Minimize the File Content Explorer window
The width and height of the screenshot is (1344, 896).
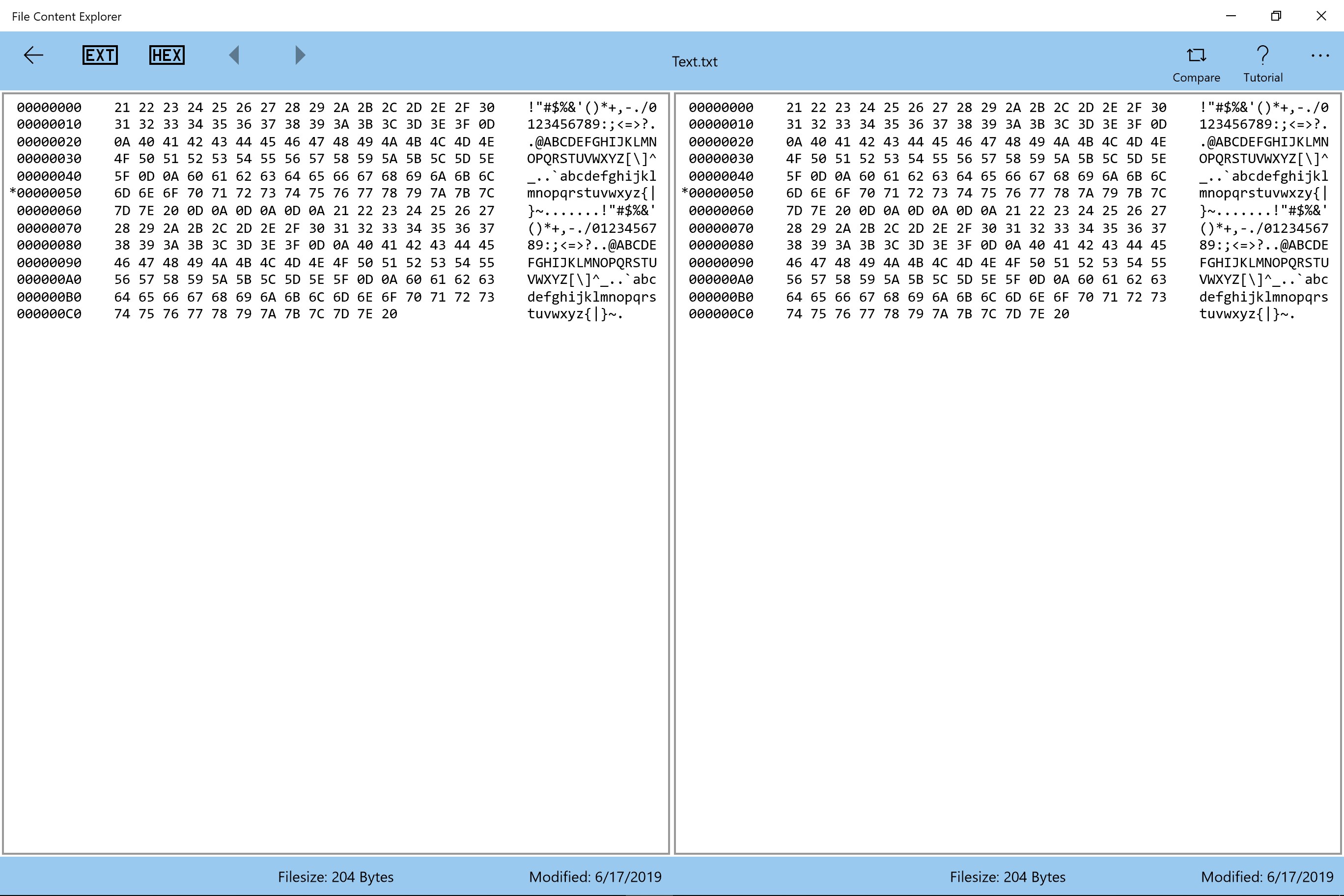click(1232, 16)
